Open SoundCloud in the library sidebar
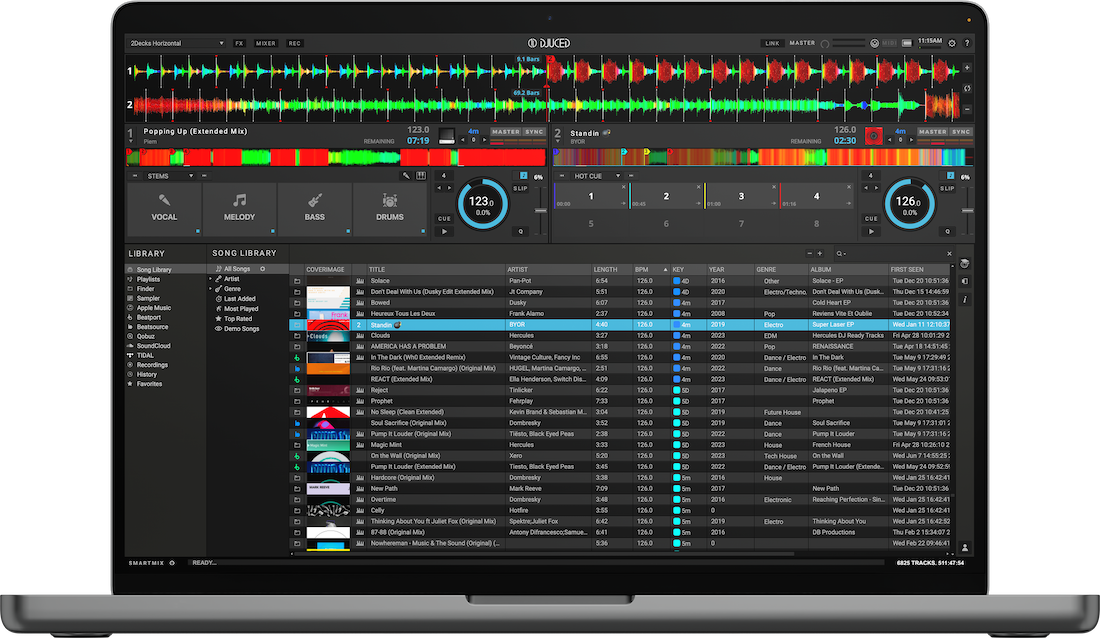The height and width of the screenshot is (638, 1100). (x=153, y=345)
